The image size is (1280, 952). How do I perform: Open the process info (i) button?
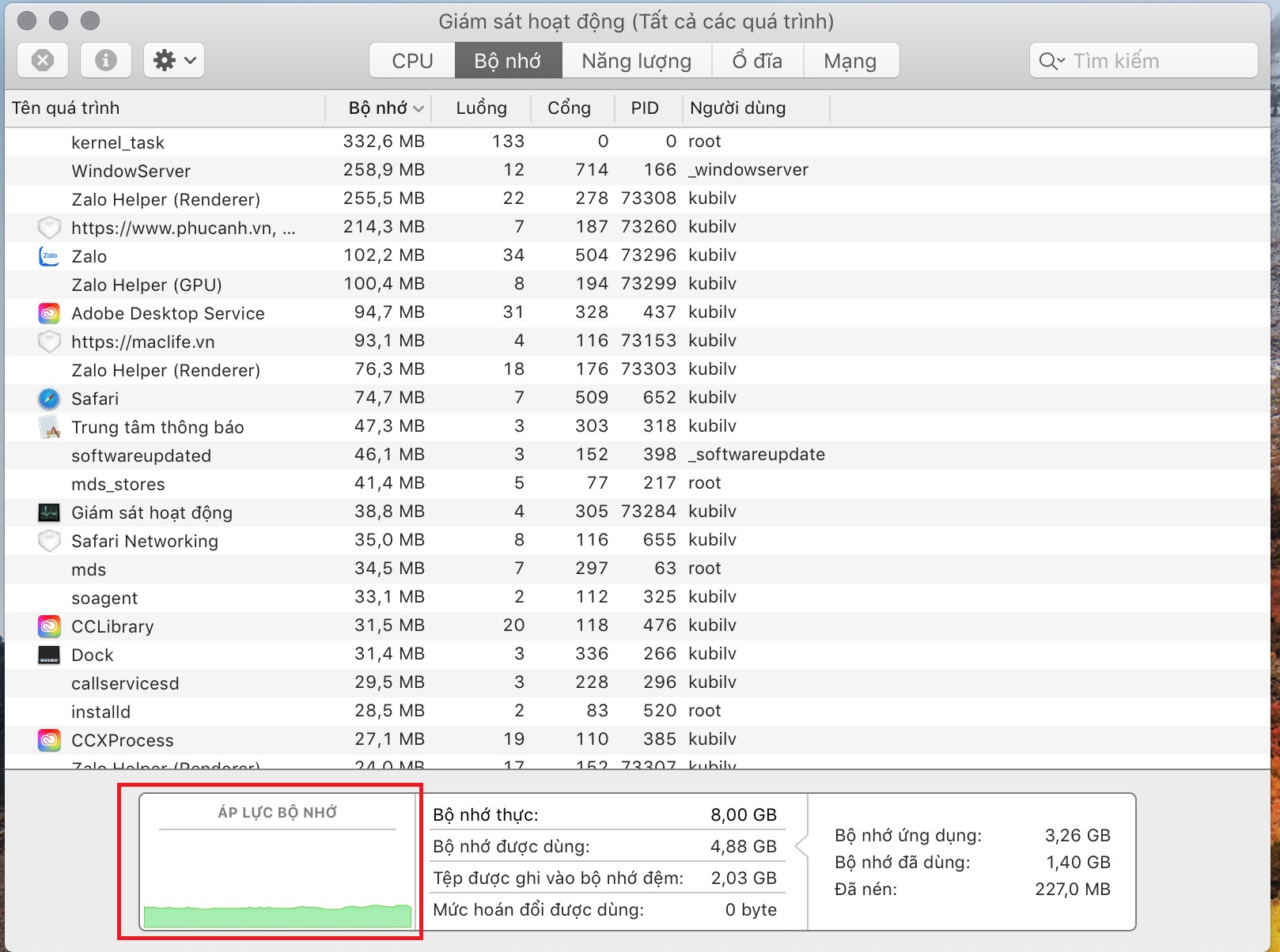tap(106, 60)
